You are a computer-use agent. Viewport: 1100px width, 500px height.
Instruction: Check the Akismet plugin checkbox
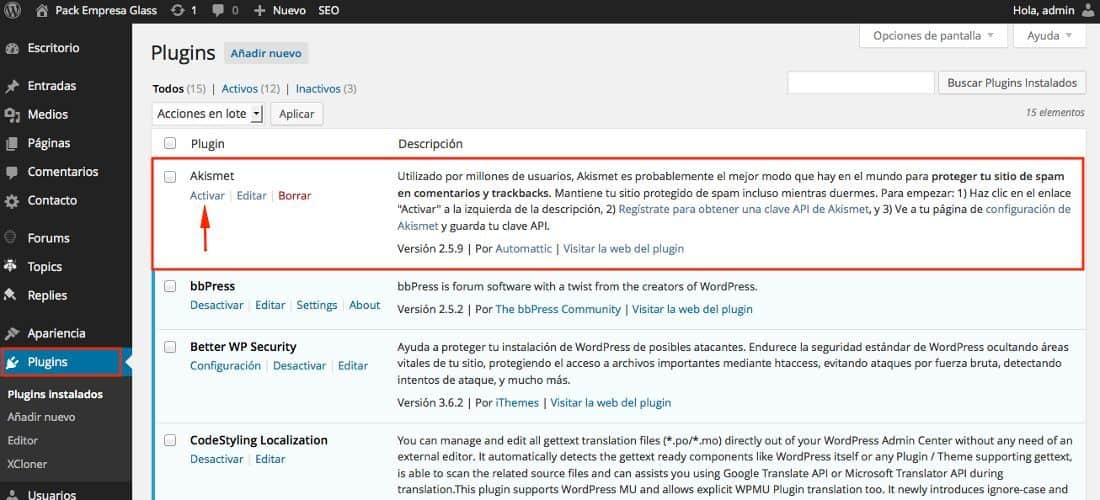coord(170,177)
